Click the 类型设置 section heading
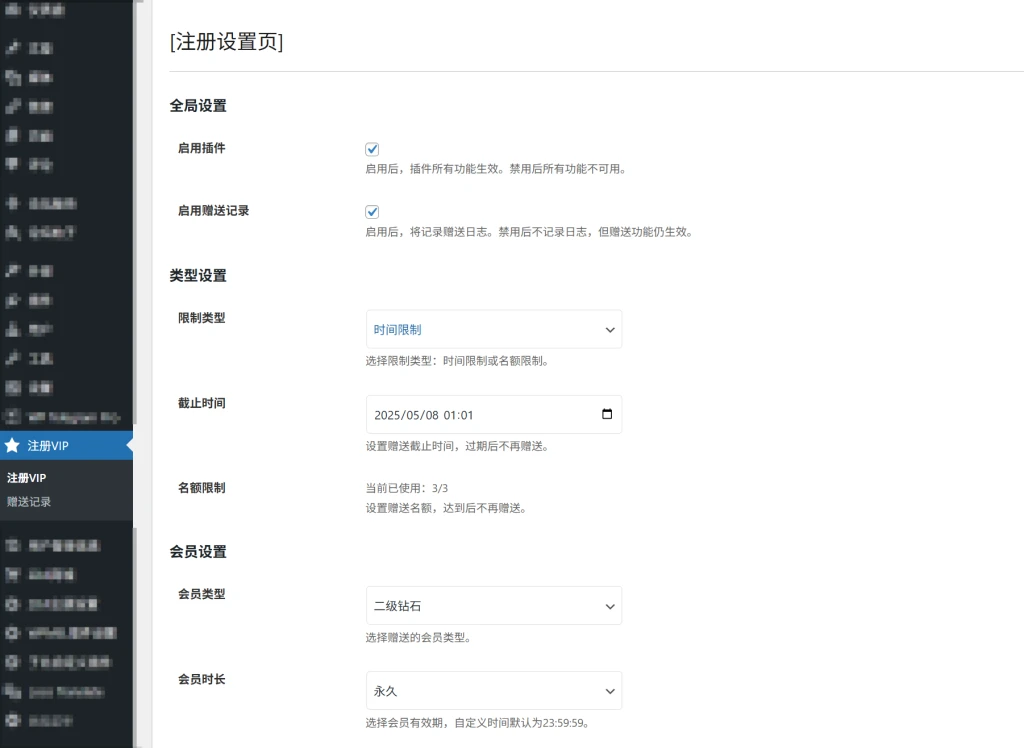Screen dimensions: 1024x748 [198, 276]
